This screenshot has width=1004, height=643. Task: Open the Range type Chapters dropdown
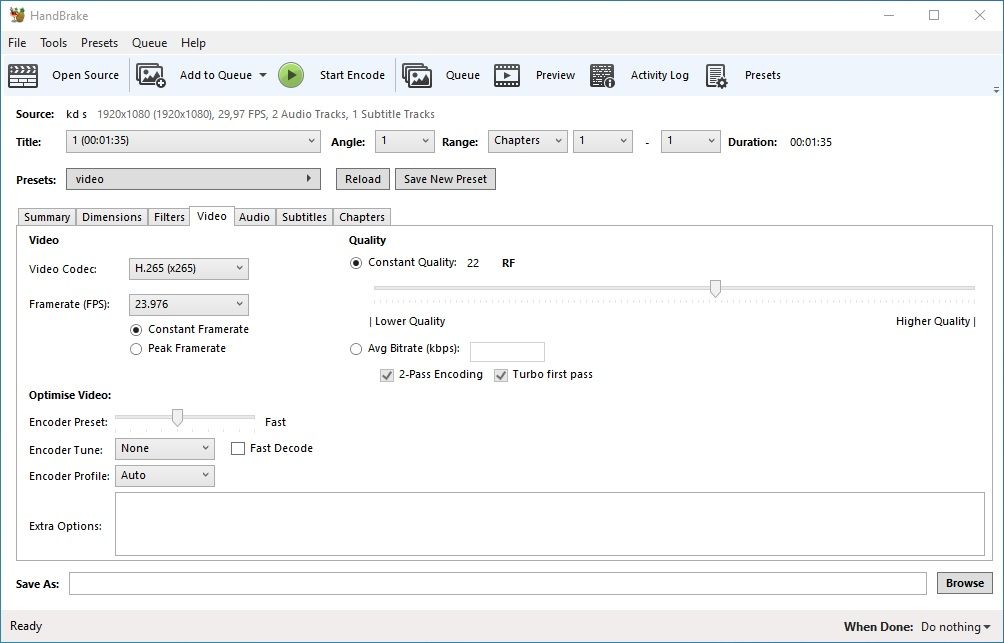[528, 142]
